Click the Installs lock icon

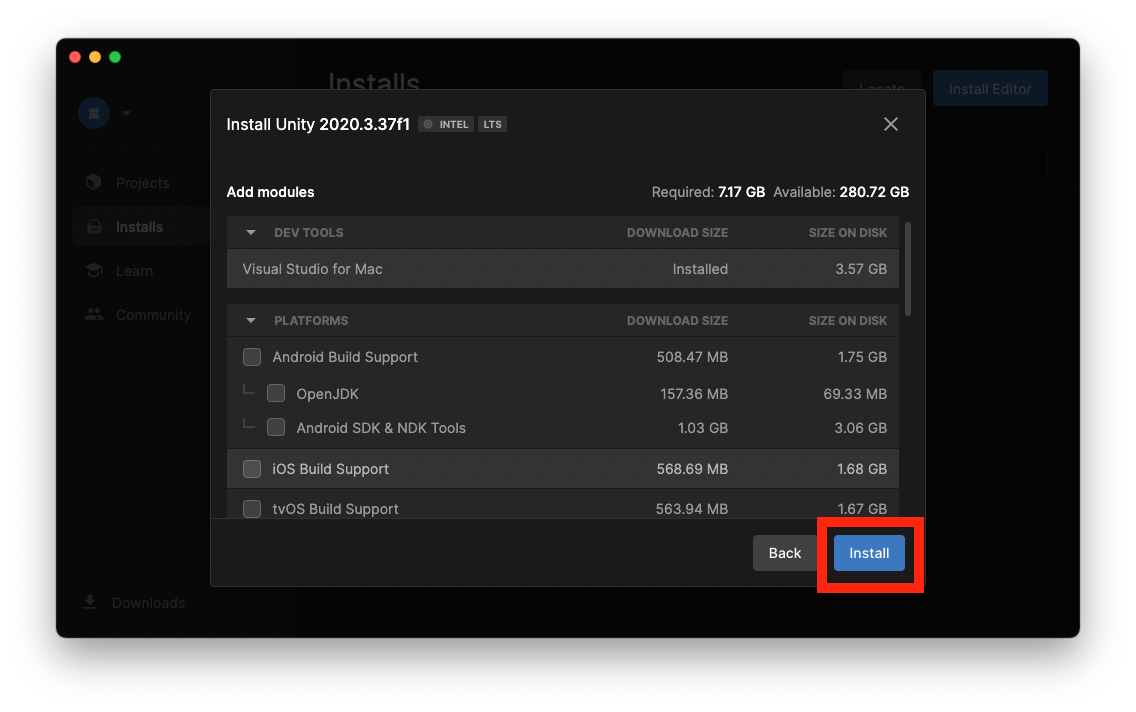[x=94, y=227]
